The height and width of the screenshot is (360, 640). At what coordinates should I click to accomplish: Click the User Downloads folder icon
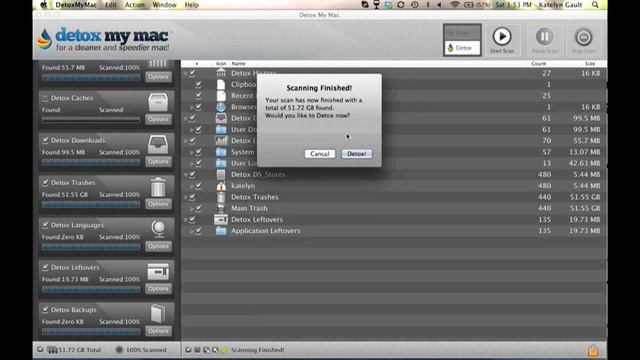[221, 129]
